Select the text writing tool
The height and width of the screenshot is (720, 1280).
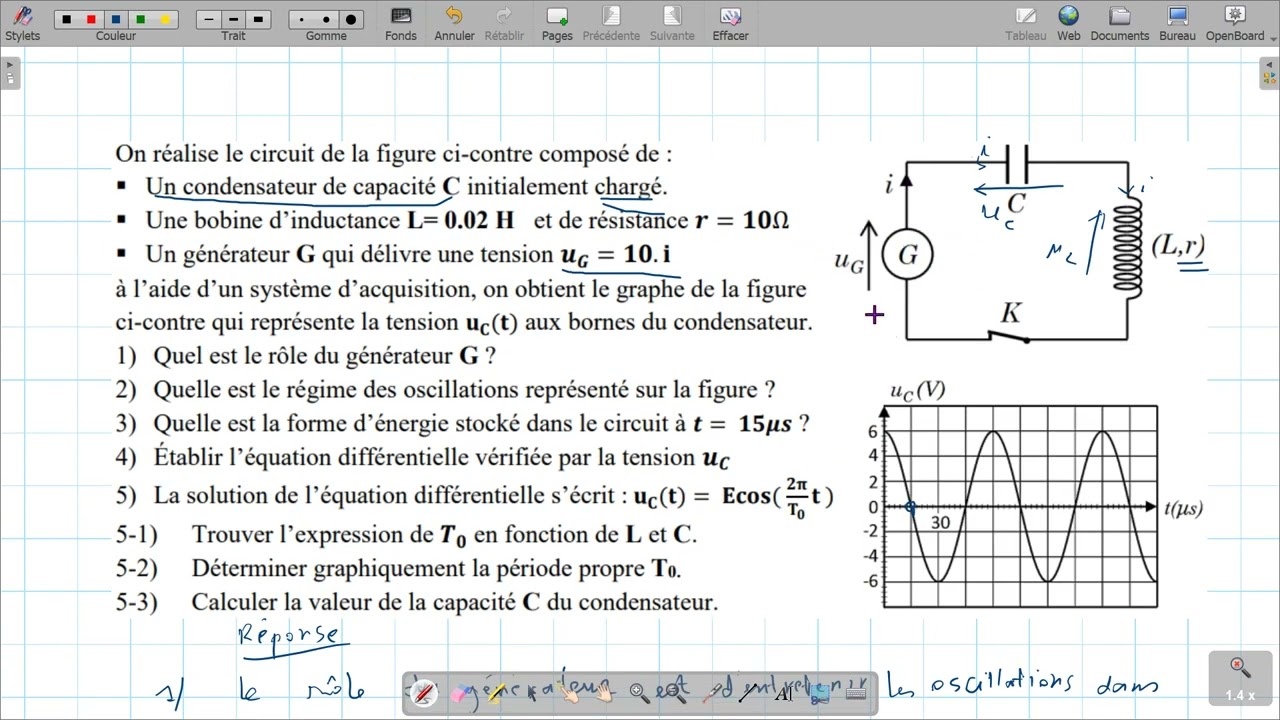(x=784, y=694)
